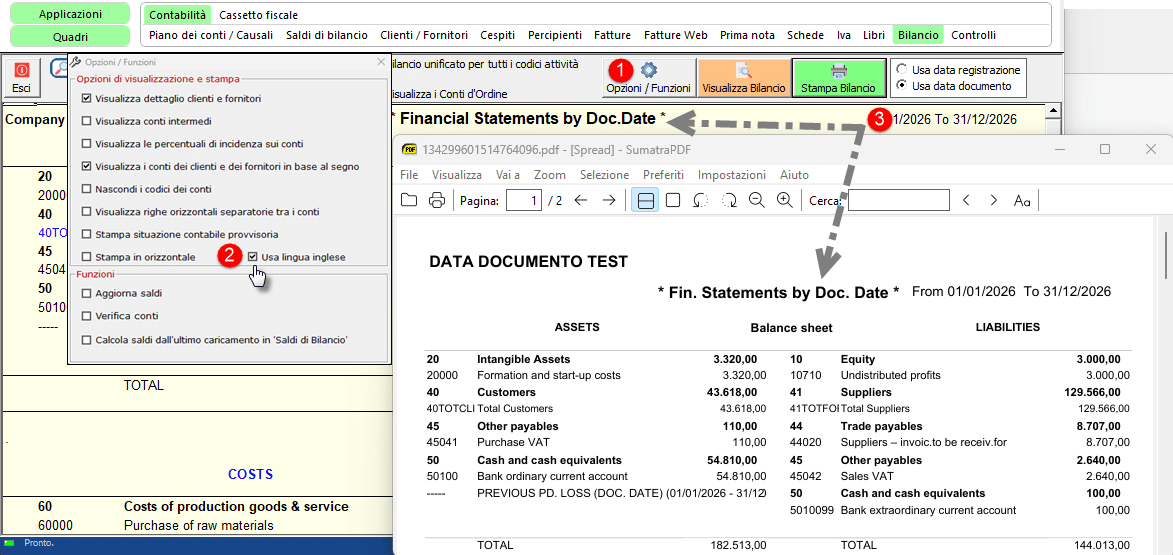This screenshot has height=555, width=1173.
Task: Open Opzioni / Funzioni gear button
Action: click(x=648, y=78)
